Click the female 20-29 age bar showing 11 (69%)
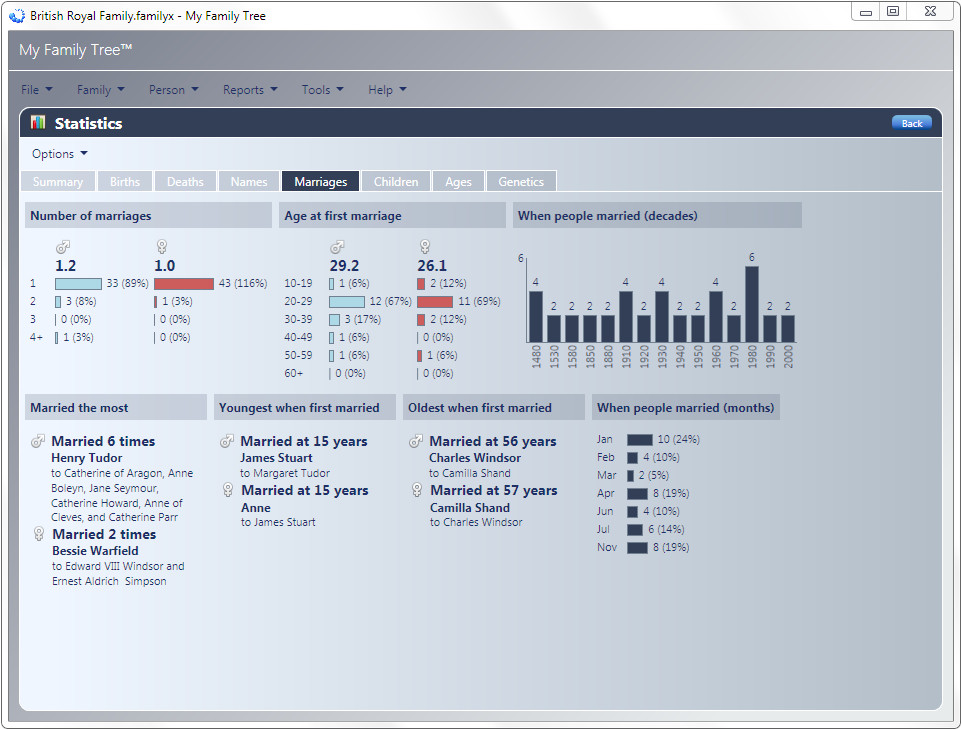The image size is (962, 730). 435,302
